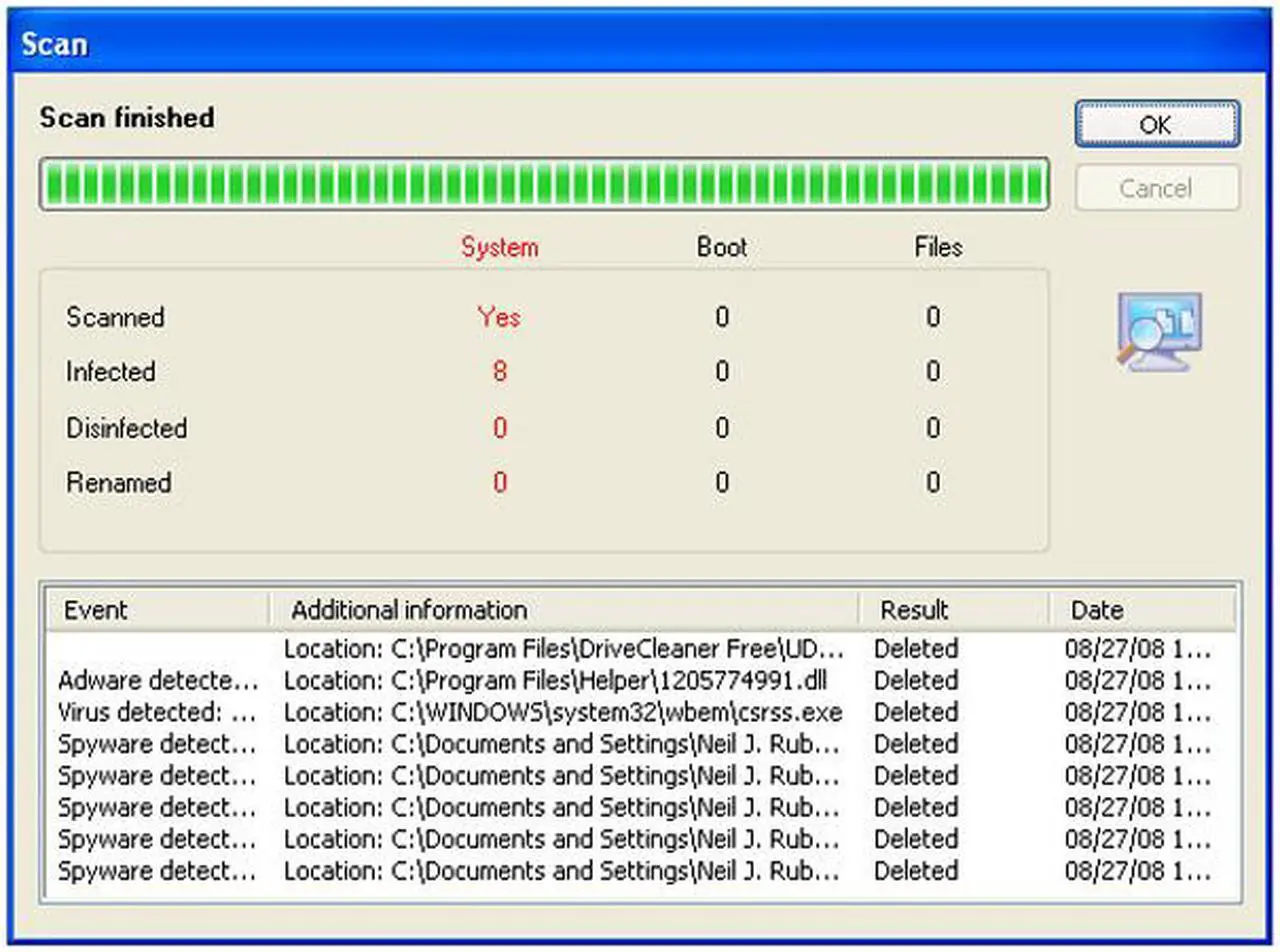Click the Result column header
The width and height of the screenshot is (1280, 952).
[x=954, y=610]
